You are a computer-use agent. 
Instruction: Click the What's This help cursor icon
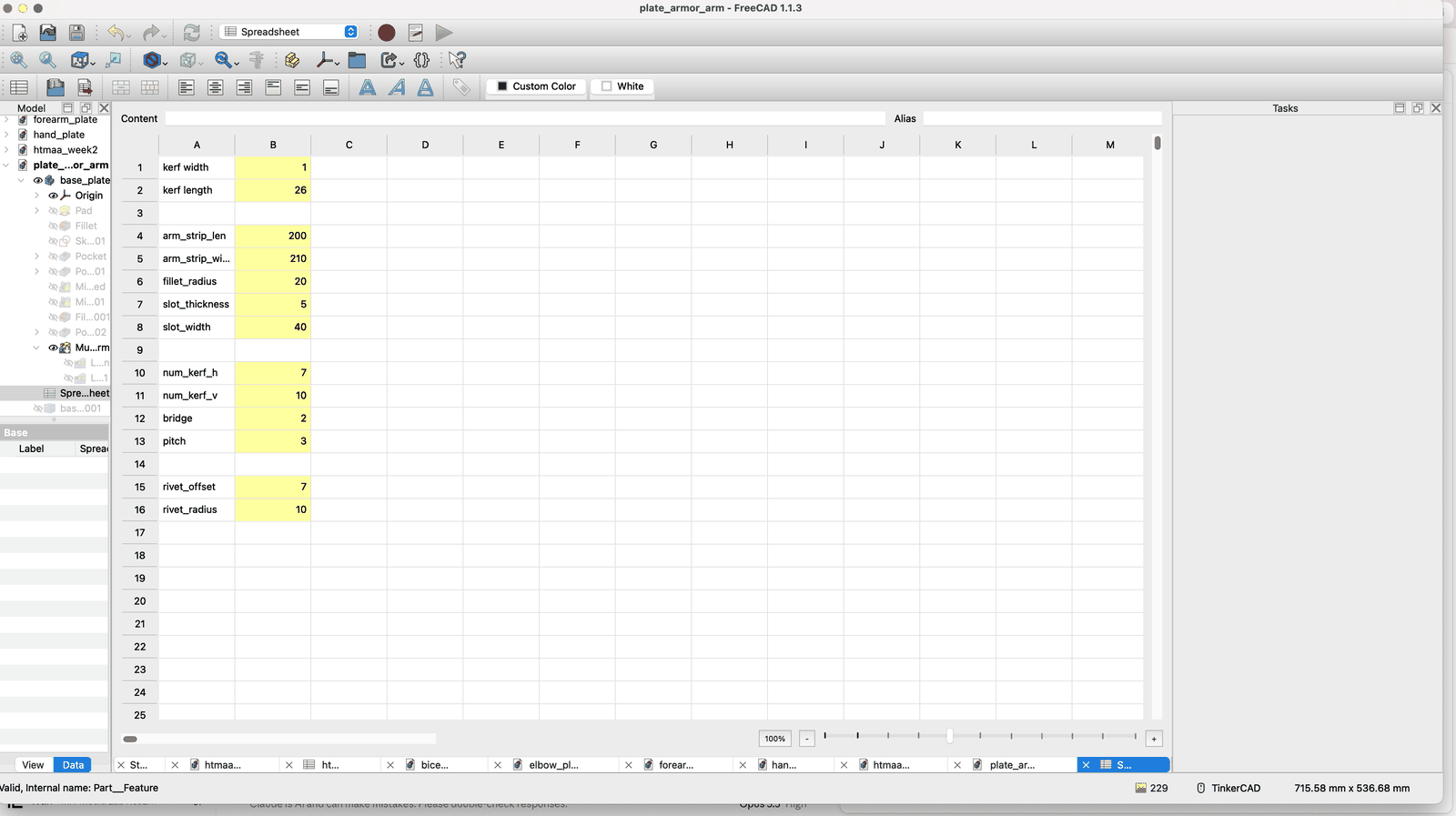[457, 60]
